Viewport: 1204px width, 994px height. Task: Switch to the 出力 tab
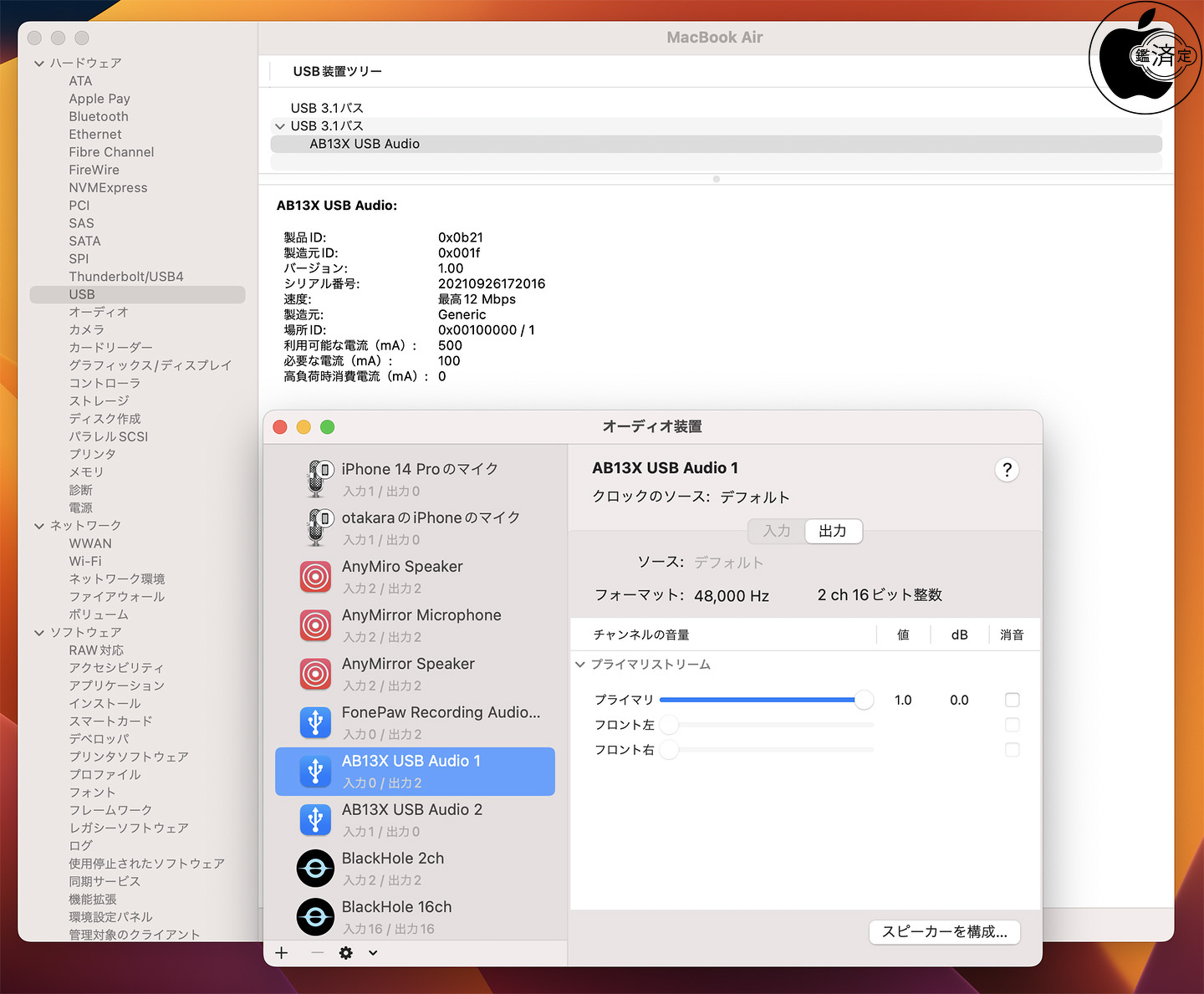point(833,531)
